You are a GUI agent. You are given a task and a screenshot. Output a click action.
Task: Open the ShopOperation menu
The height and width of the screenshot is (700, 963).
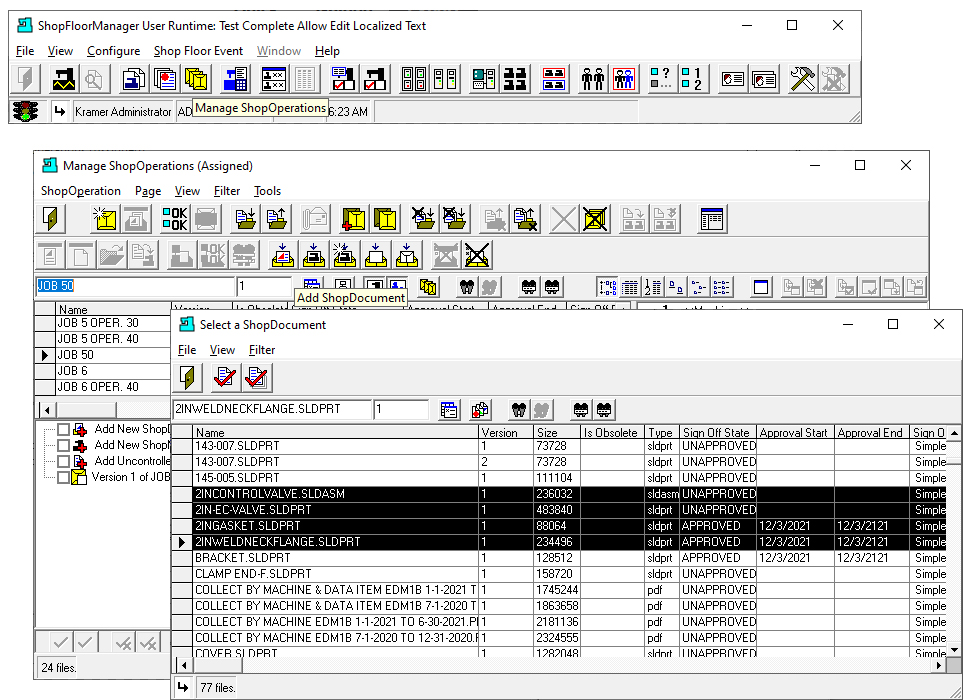click(80, 191)
